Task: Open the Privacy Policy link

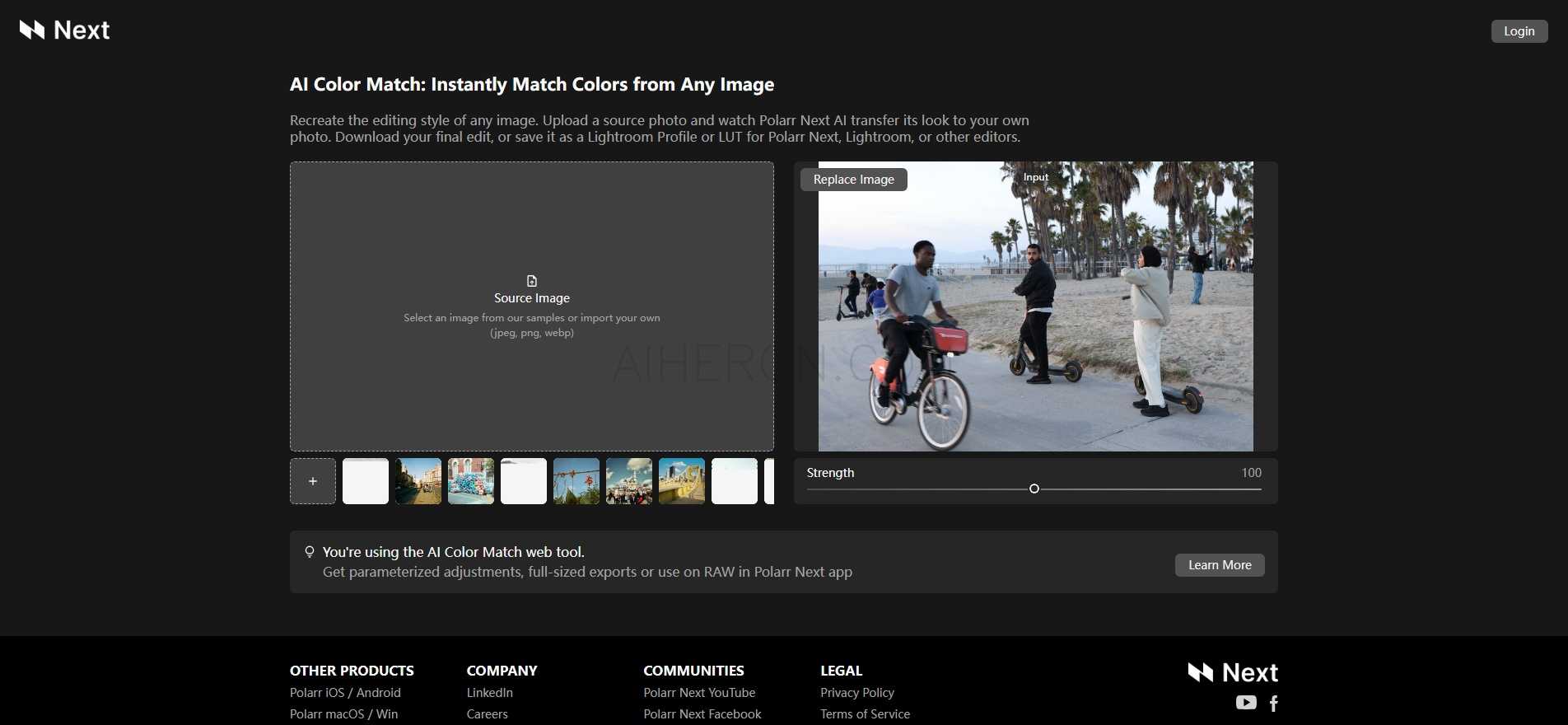Action: tap(857, 693)
